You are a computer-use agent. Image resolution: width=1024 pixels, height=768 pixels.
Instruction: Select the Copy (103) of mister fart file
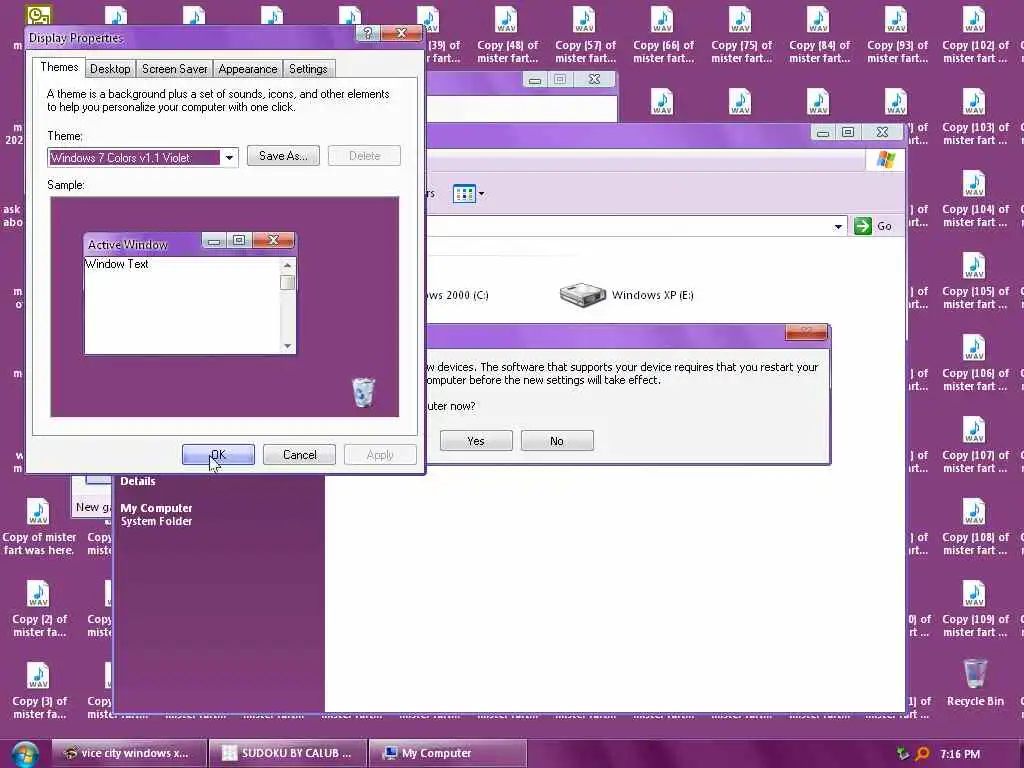click(x=975, y=118)
